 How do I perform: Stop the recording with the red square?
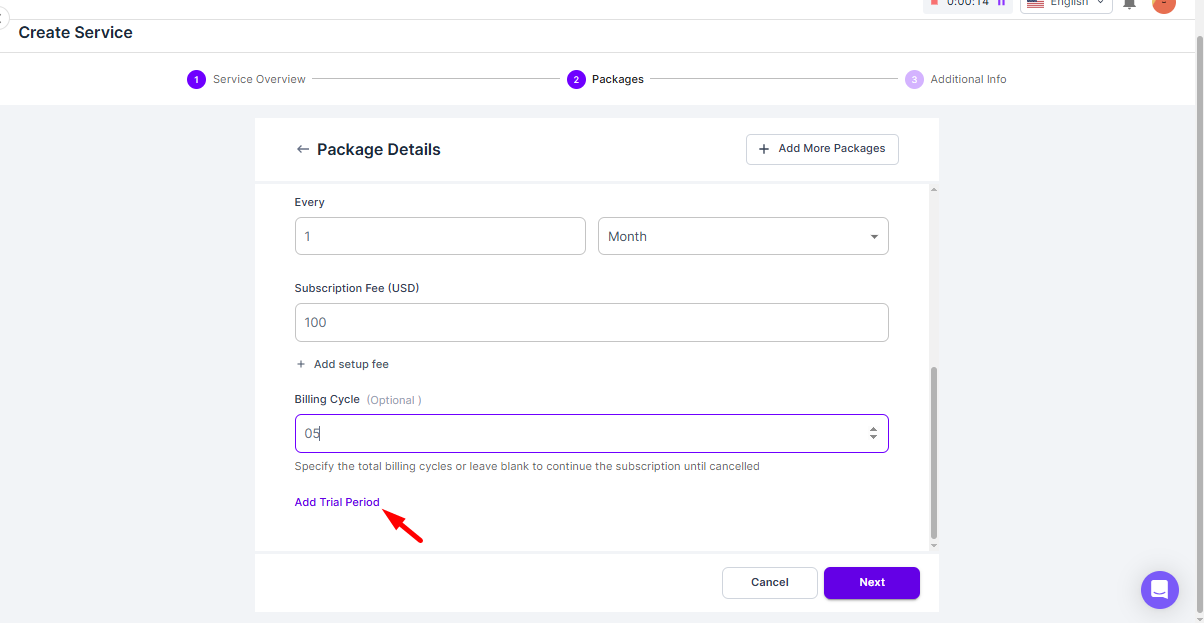tap(934, 3)
